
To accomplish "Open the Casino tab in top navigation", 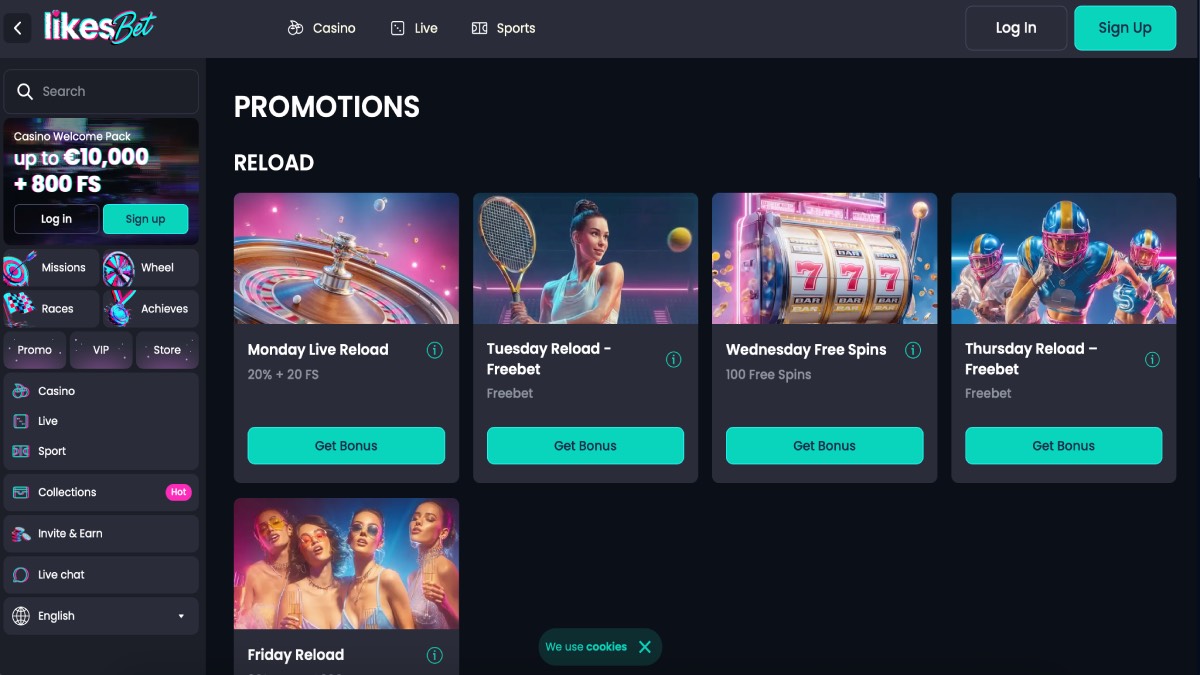I will click(321, 28).
